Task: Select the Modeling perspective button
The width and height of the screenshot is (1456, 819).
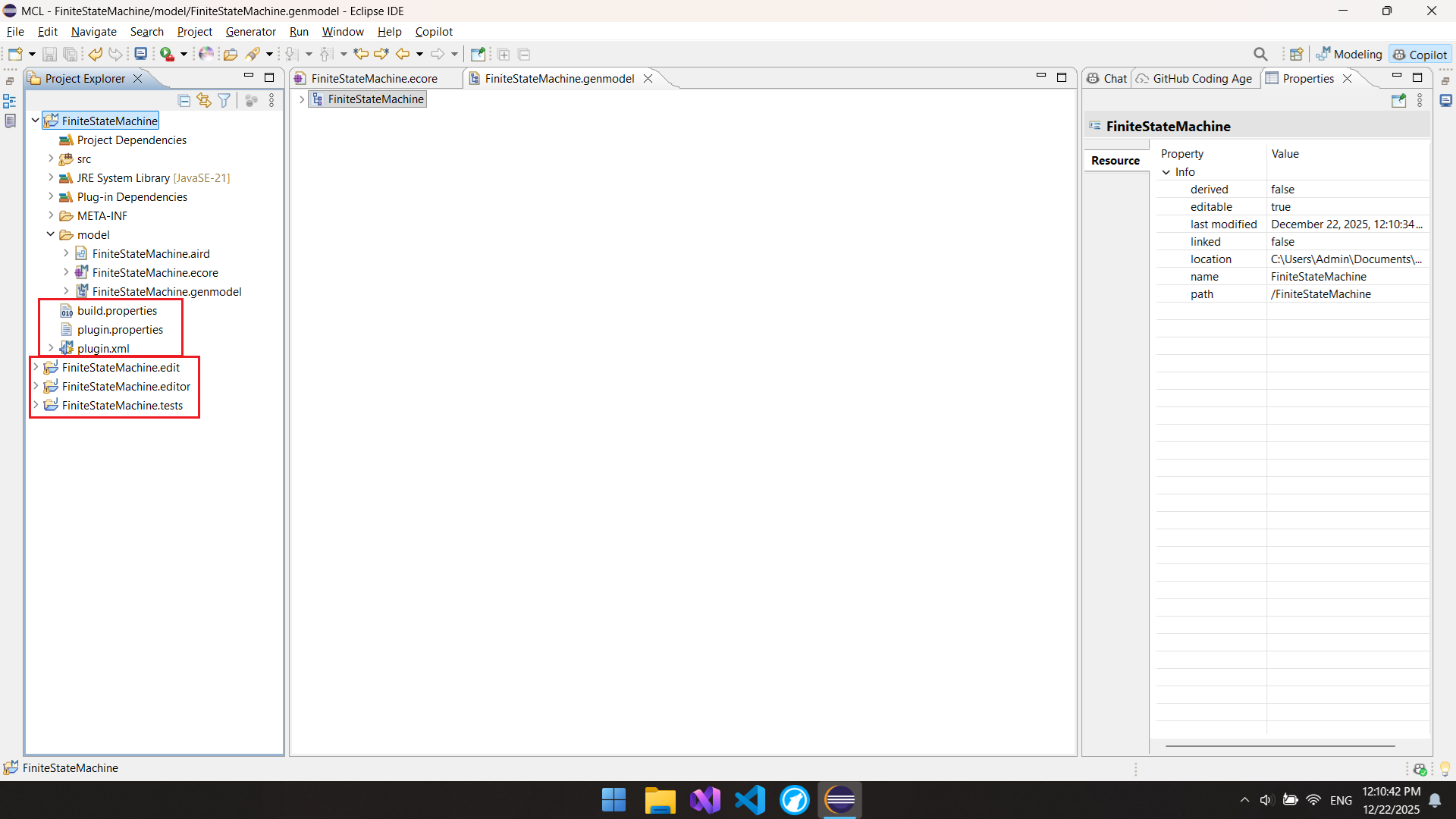Action: click(1350, 55)
